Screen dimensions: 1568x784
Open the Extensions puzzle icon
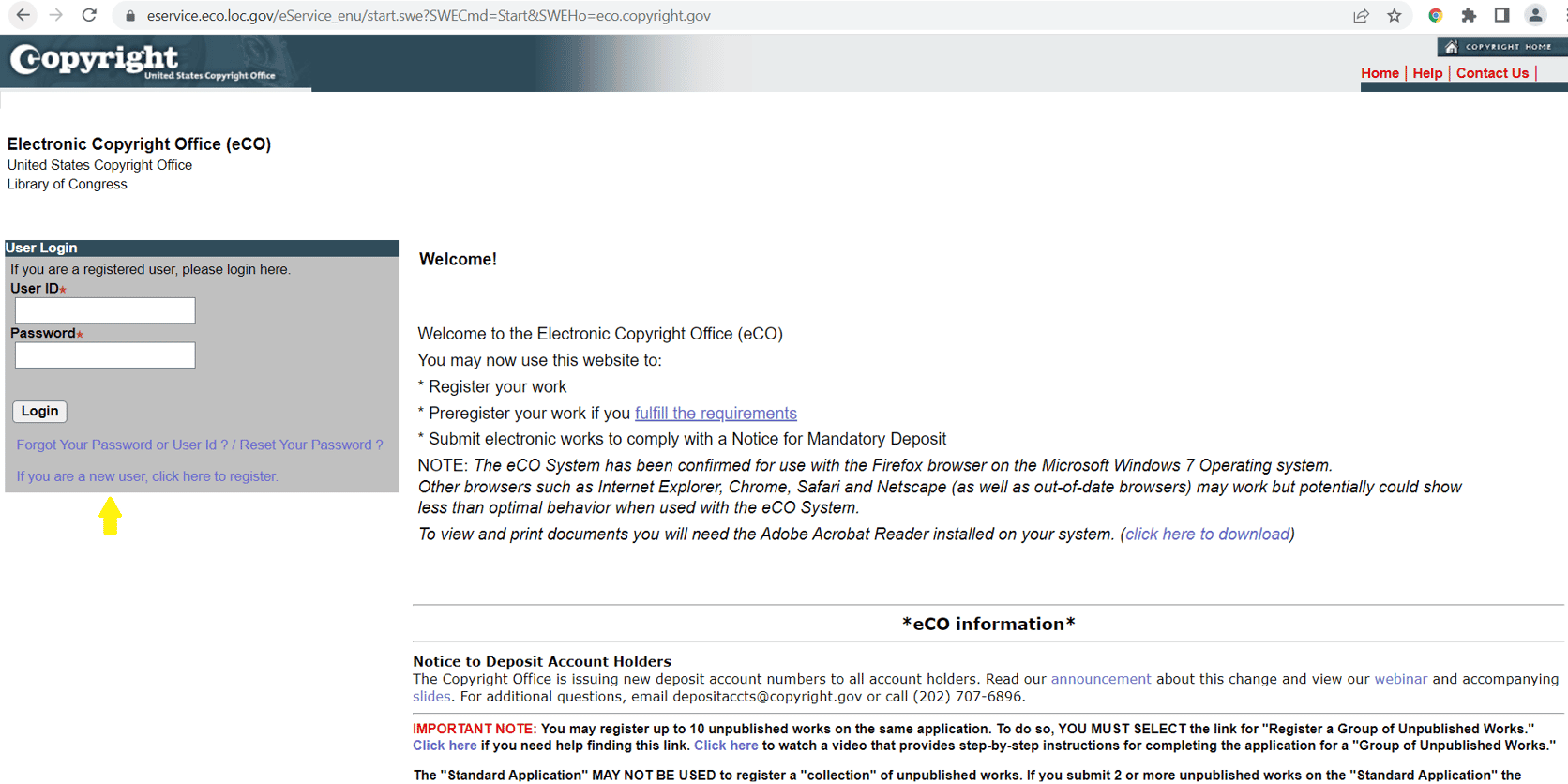(1469, 15)
